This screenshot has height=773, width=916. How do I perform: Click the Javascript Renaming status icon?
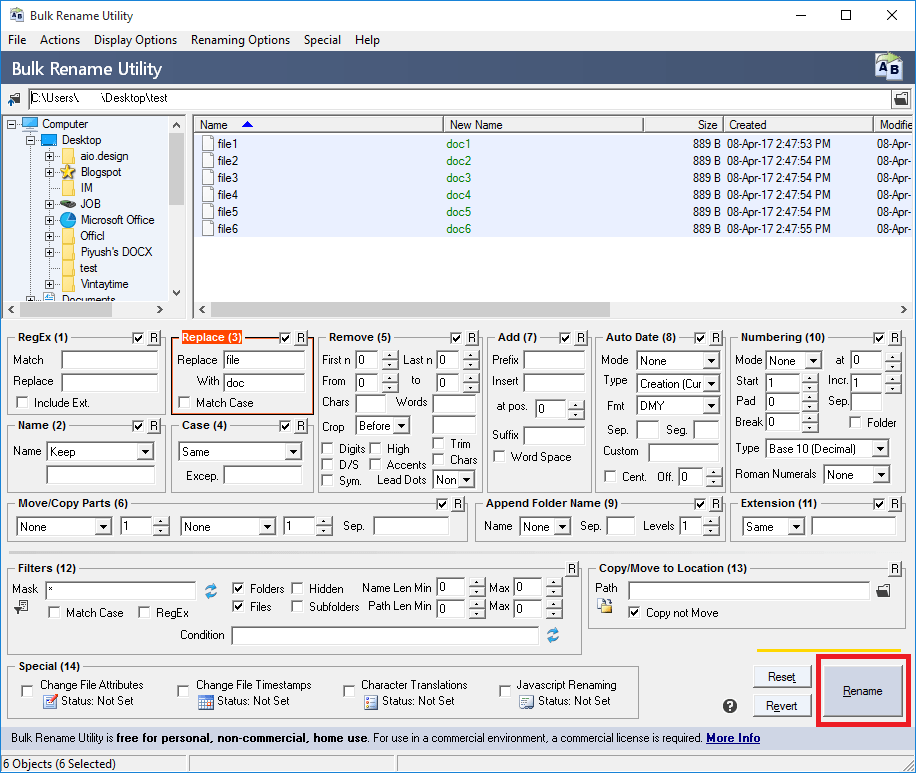coord(526,701)
